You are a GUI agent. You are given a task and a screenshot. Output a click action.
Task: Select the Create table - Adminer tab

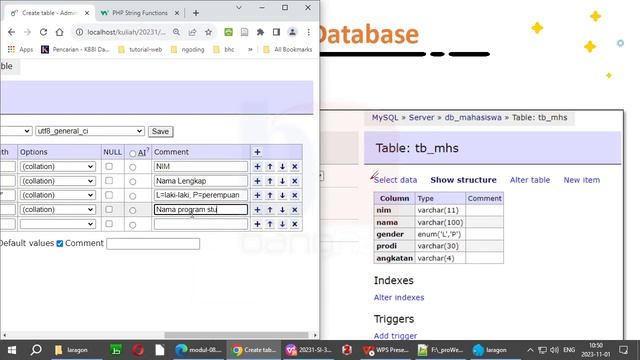click(x=49, y=13)
